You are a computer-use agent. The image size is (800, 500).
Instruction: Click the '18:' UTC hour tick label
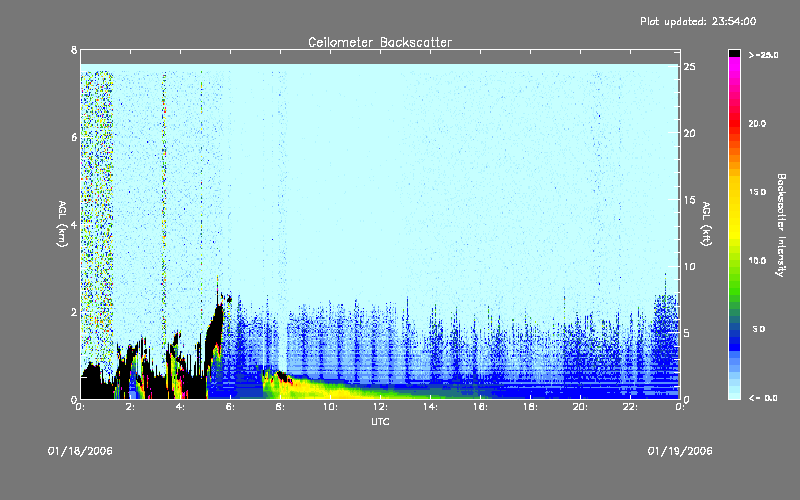(530, 407)
